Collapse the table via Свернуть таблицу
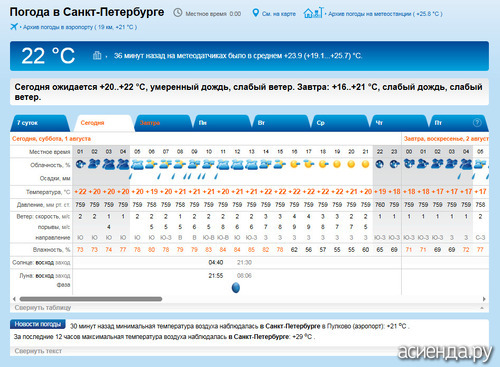 43,307
